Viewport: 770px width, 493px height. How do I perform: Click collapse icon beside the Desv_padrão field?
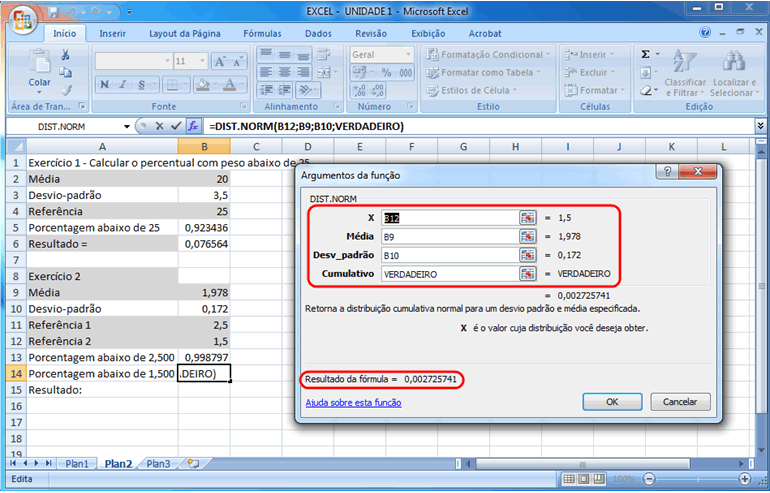527,255
